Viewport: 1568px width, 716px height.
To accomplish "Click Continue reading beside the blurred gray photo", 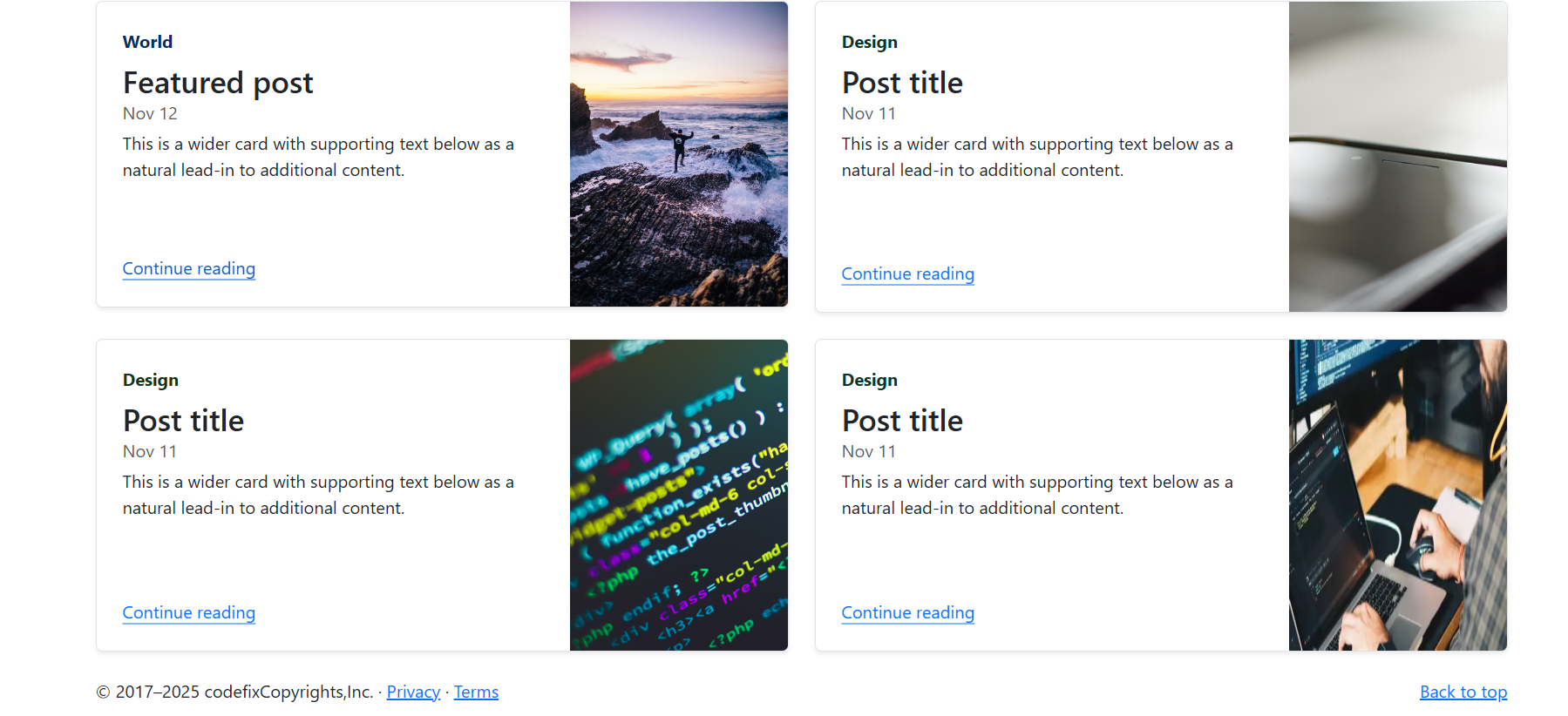I will point(907,274).
